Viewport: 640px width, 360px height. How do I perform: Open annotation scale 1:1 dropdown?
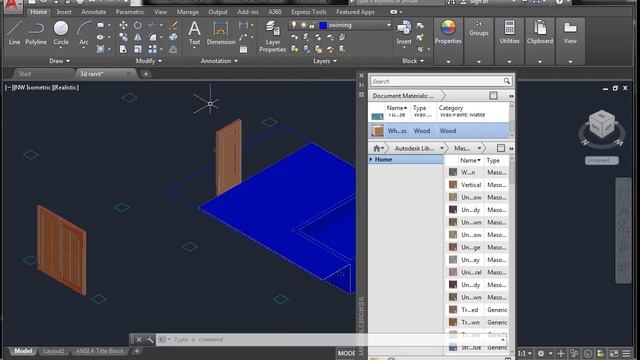[x=524, y=353]
